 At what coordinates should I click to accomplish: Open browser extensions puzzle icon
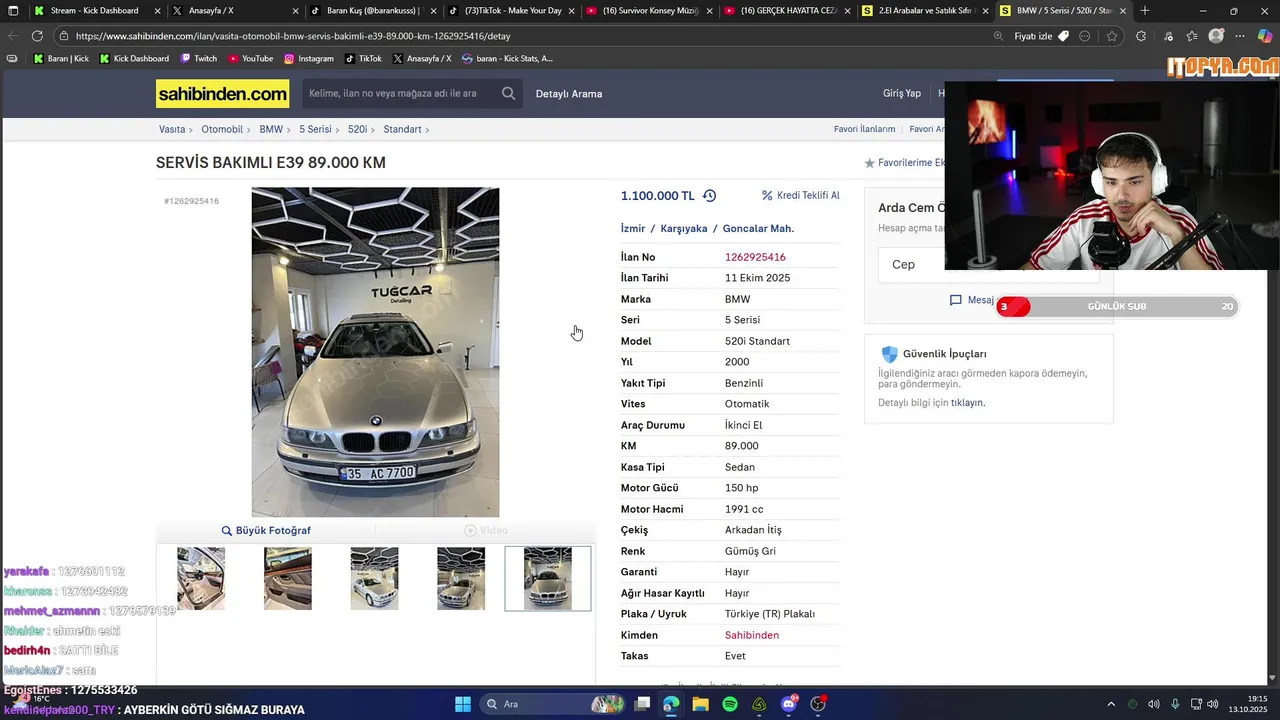1141,36
